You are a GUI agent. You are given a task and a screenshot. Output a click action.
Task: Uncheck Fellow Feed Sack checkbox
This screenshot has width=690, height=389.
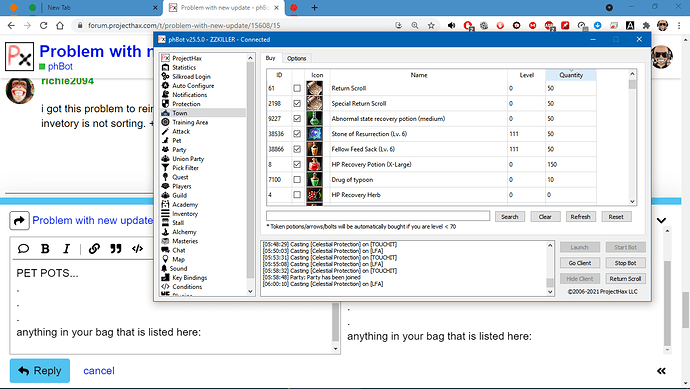click(297, 149)
